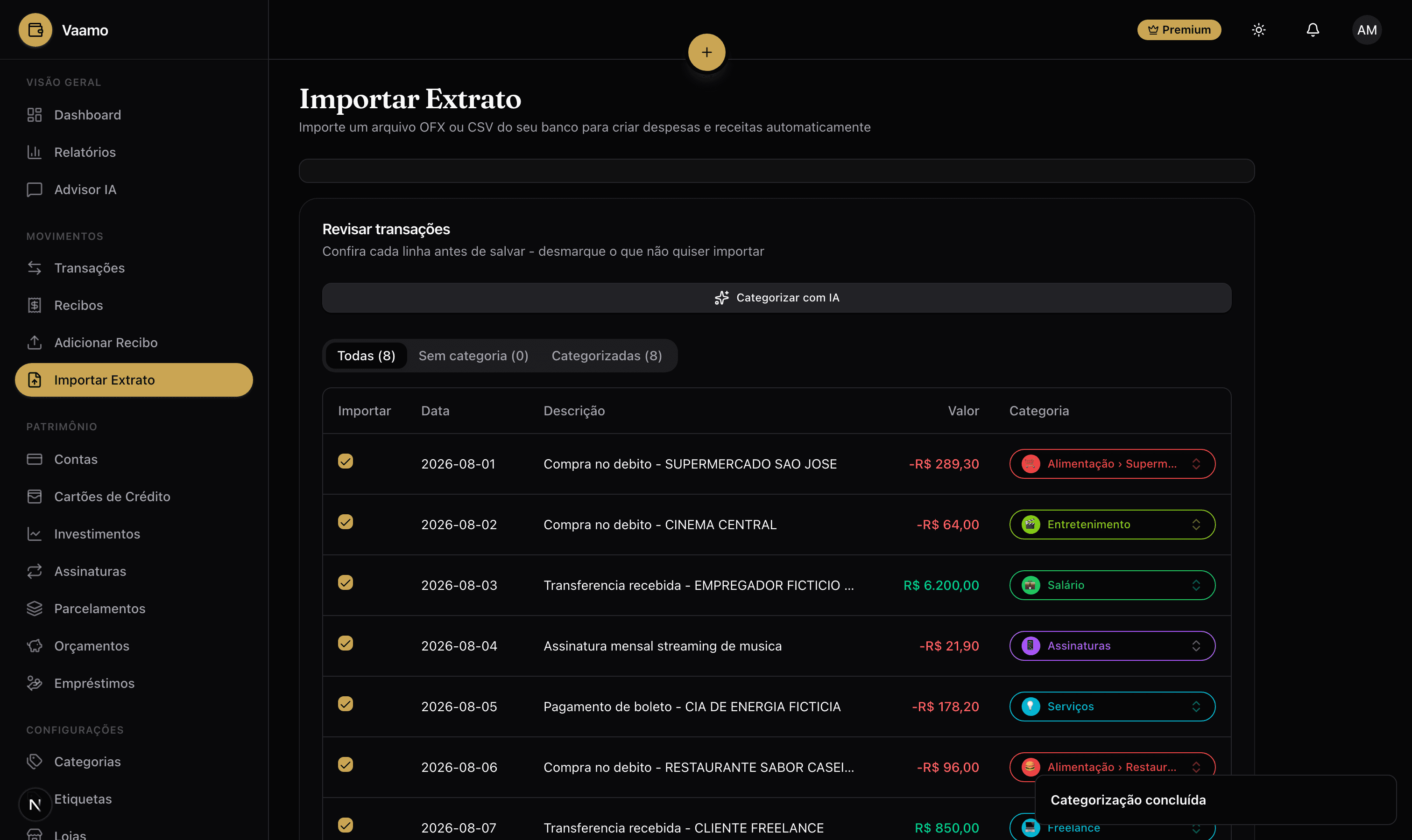Uncheck import for CINEMA CENTRAL row
Viewport: 1412px width, 840px height.
coord(346,522)
